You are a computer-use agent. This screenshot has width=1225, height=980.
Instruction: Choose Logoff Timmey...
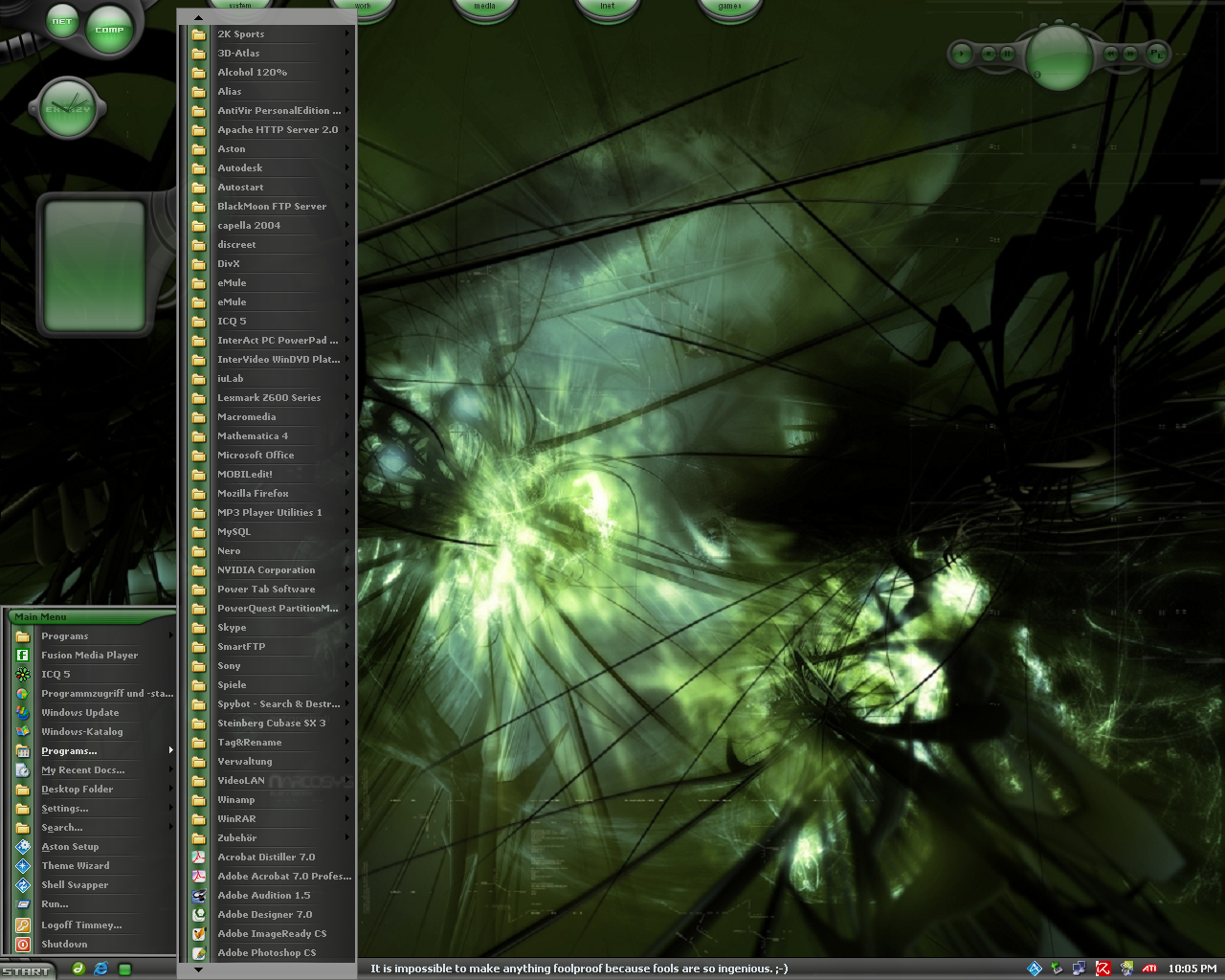point(93,925)
